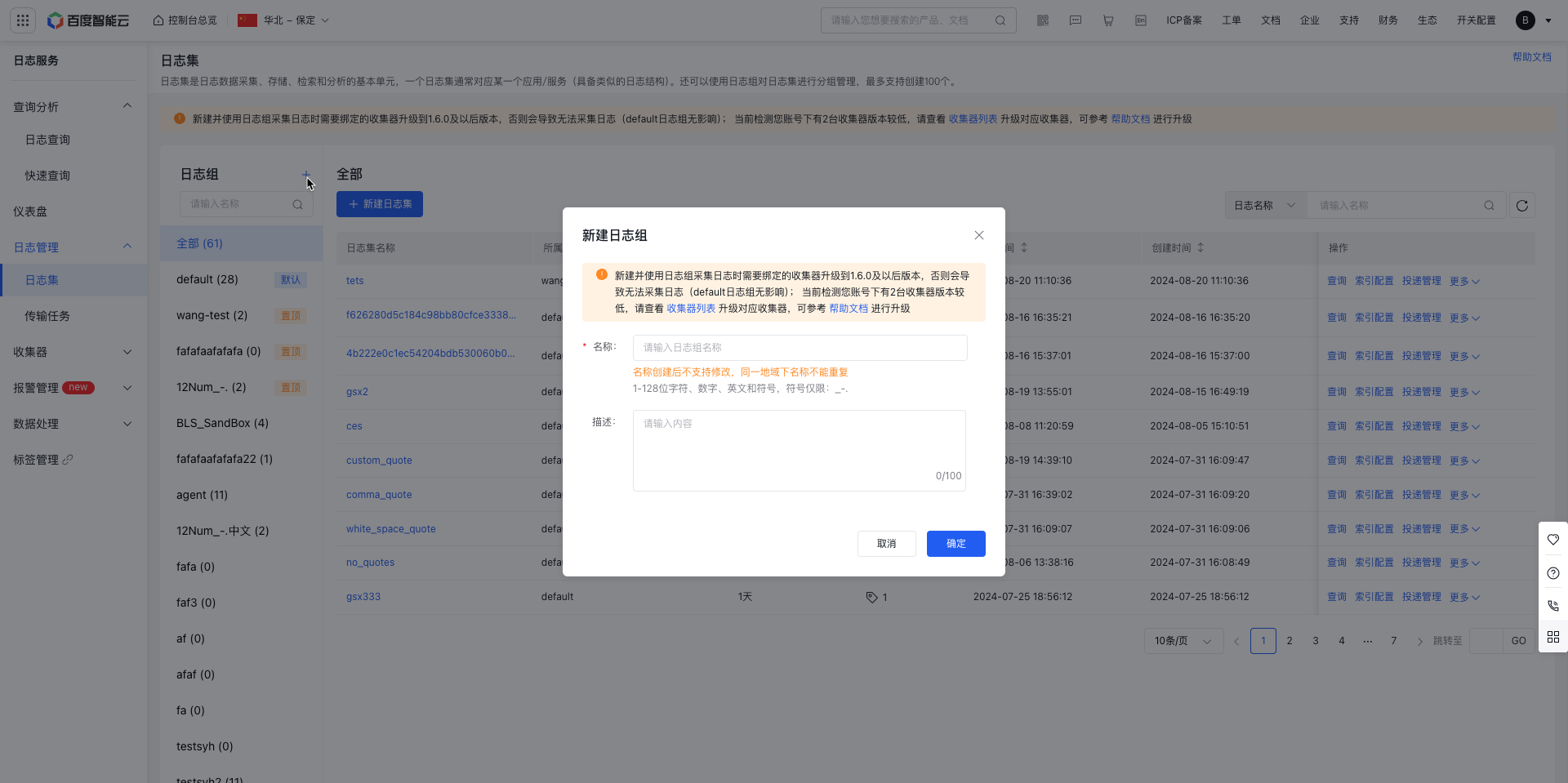Collapse the 日志管理 section
The width and height of the screenshot is (1568, 783).
(x=127, y=247)
